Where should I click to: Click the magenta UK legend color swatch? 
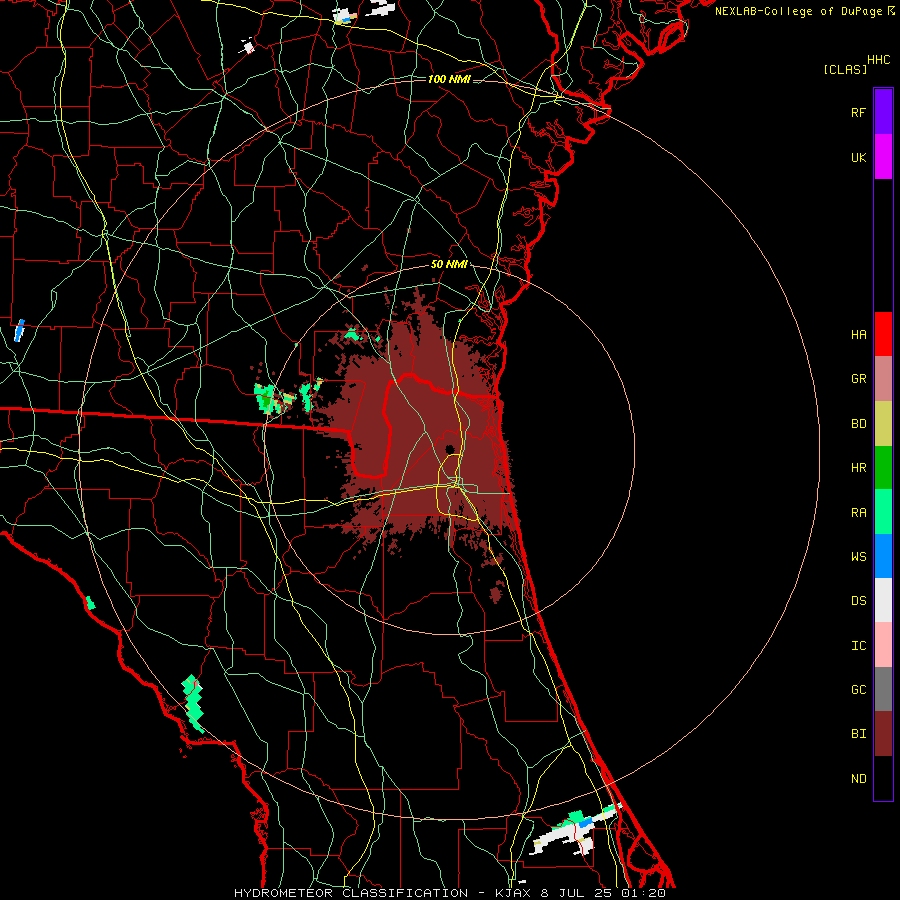883,157
